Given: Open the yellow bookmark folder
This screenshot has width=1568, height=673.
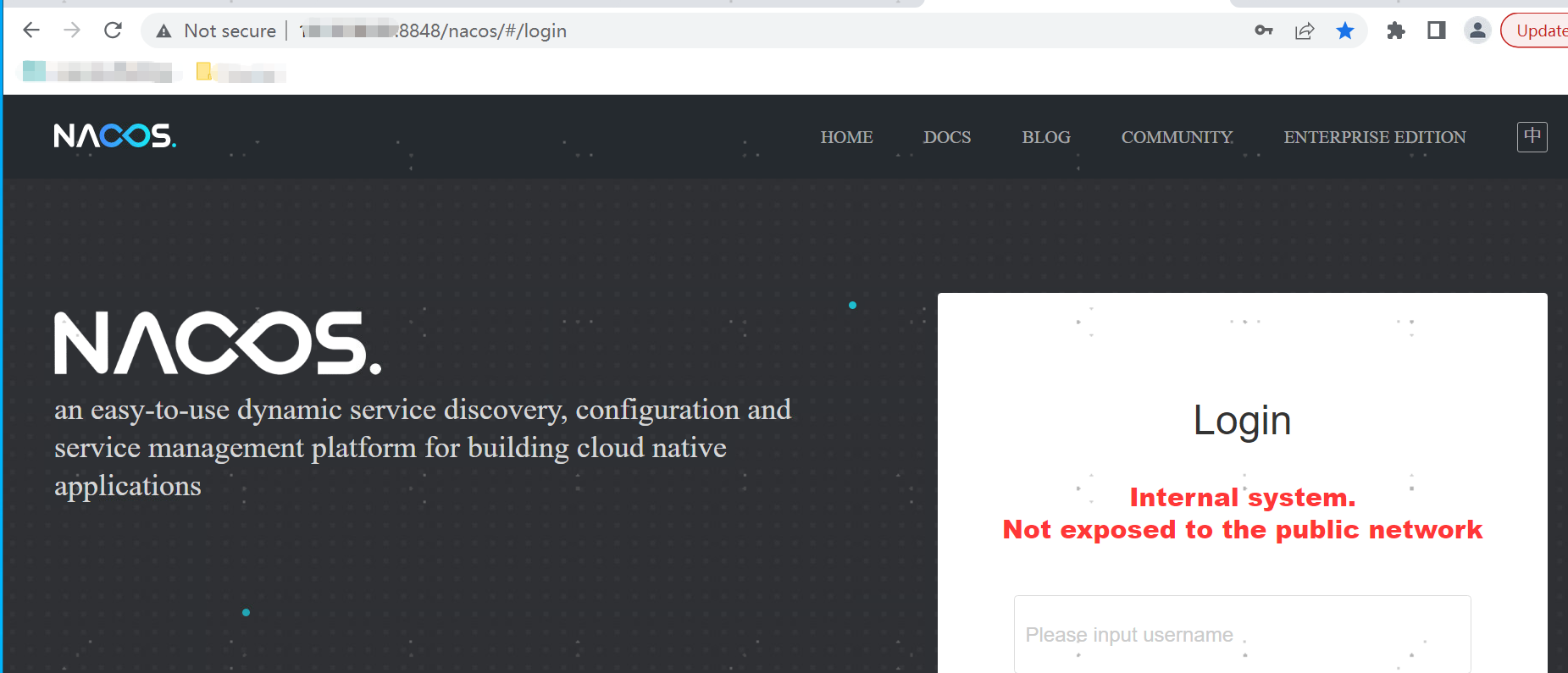Looking at the screenshot, I should (240, 73).
